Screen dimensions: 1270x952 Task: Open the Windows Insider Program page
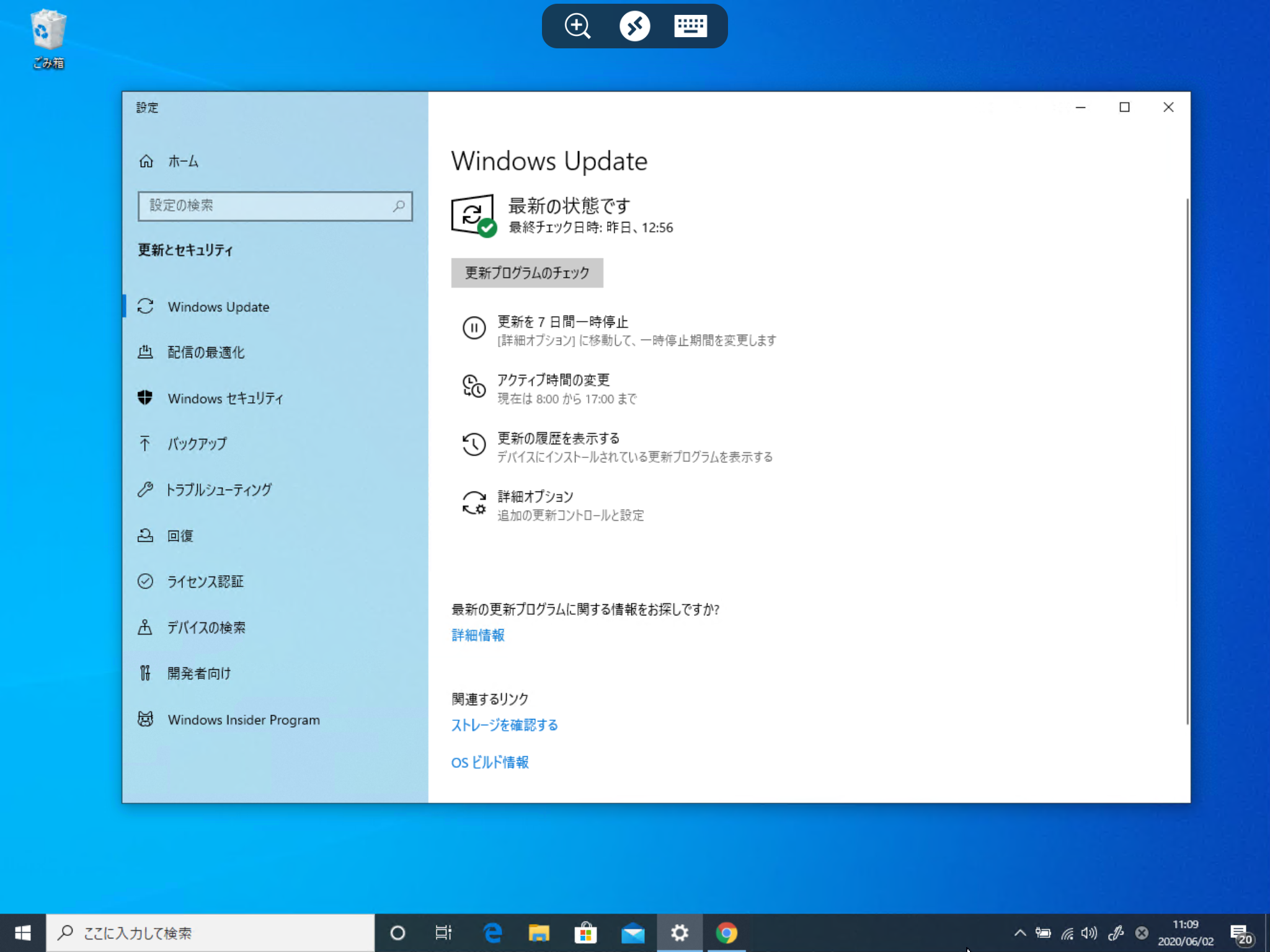pyautogui.click(x=244, y=720)
